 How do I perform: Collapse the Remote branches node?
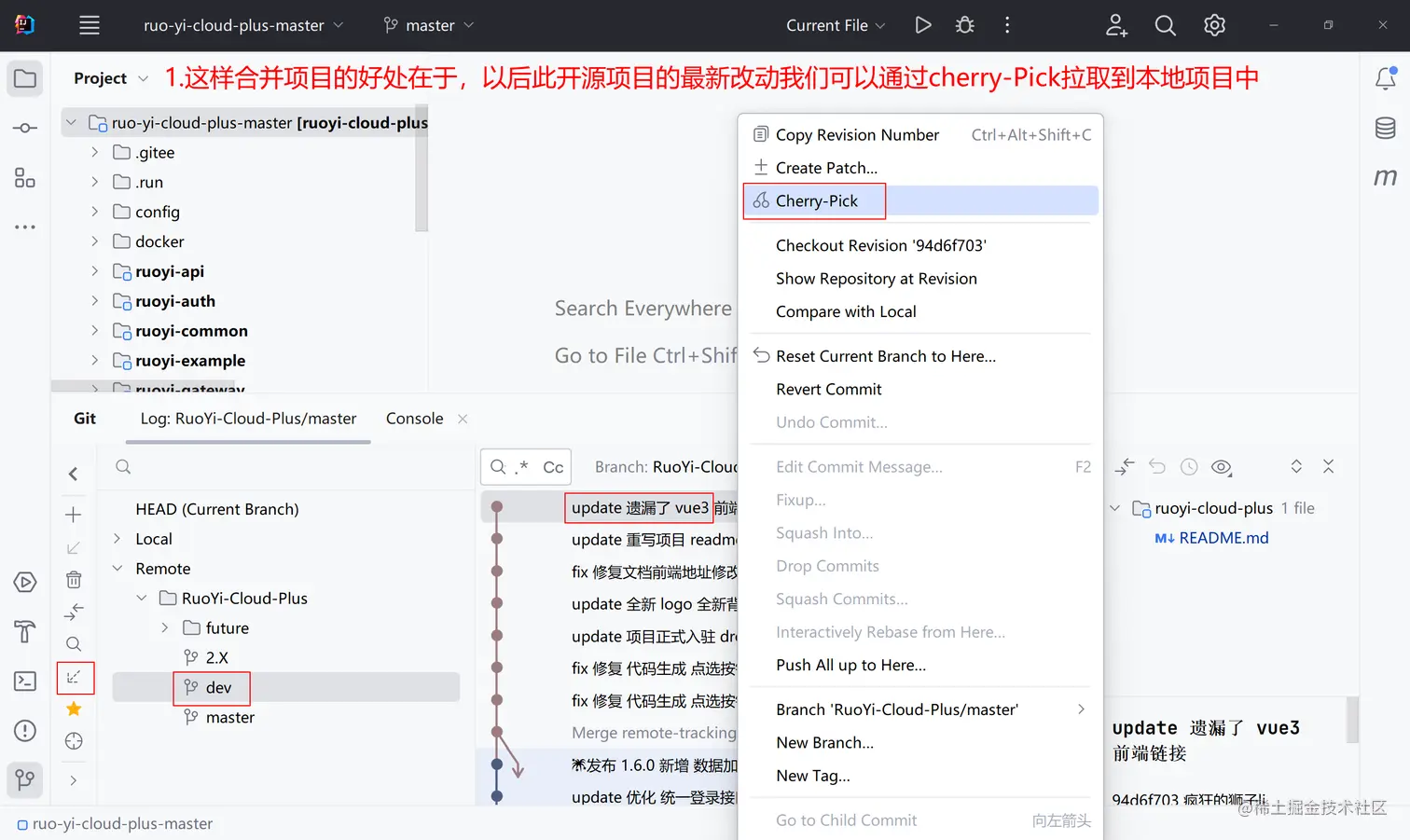pyautogui.click(x=117, y=569)
